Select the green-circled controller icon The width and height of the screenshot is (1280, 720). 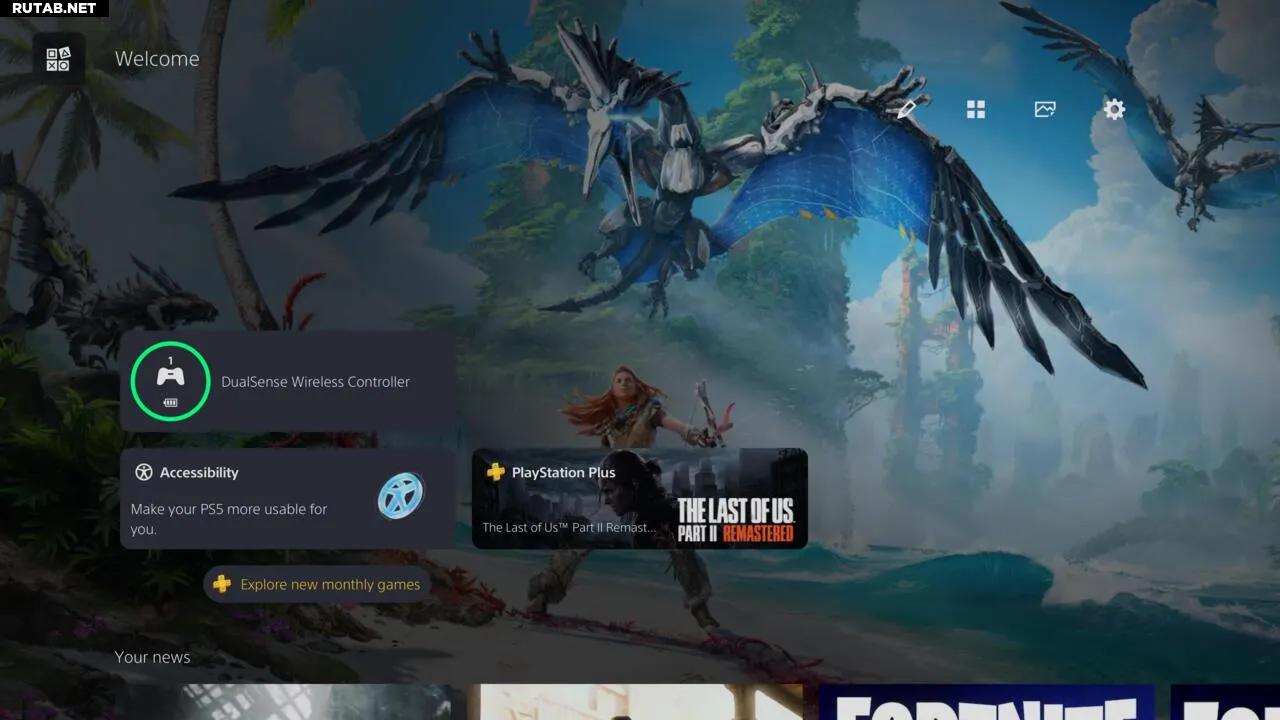pos(170,379)
